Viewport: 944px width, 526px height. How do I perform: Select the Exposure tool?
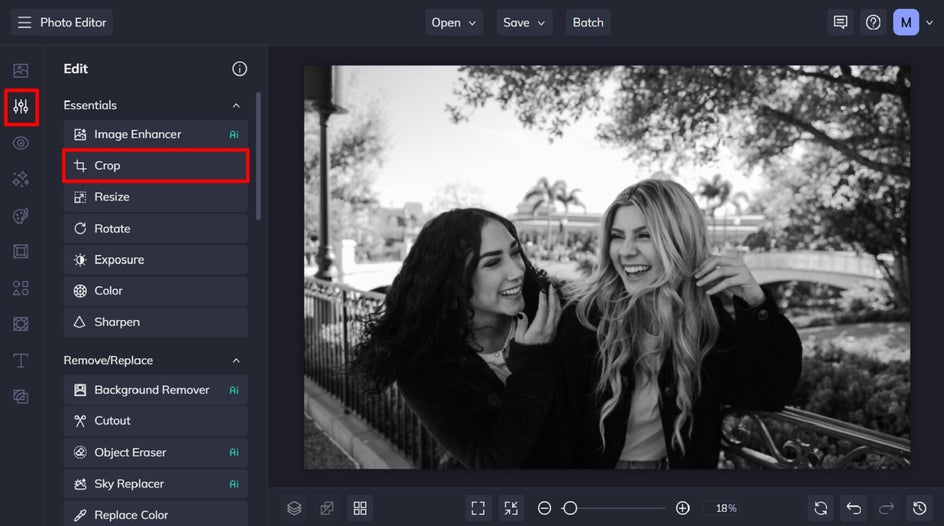(155, 260)
